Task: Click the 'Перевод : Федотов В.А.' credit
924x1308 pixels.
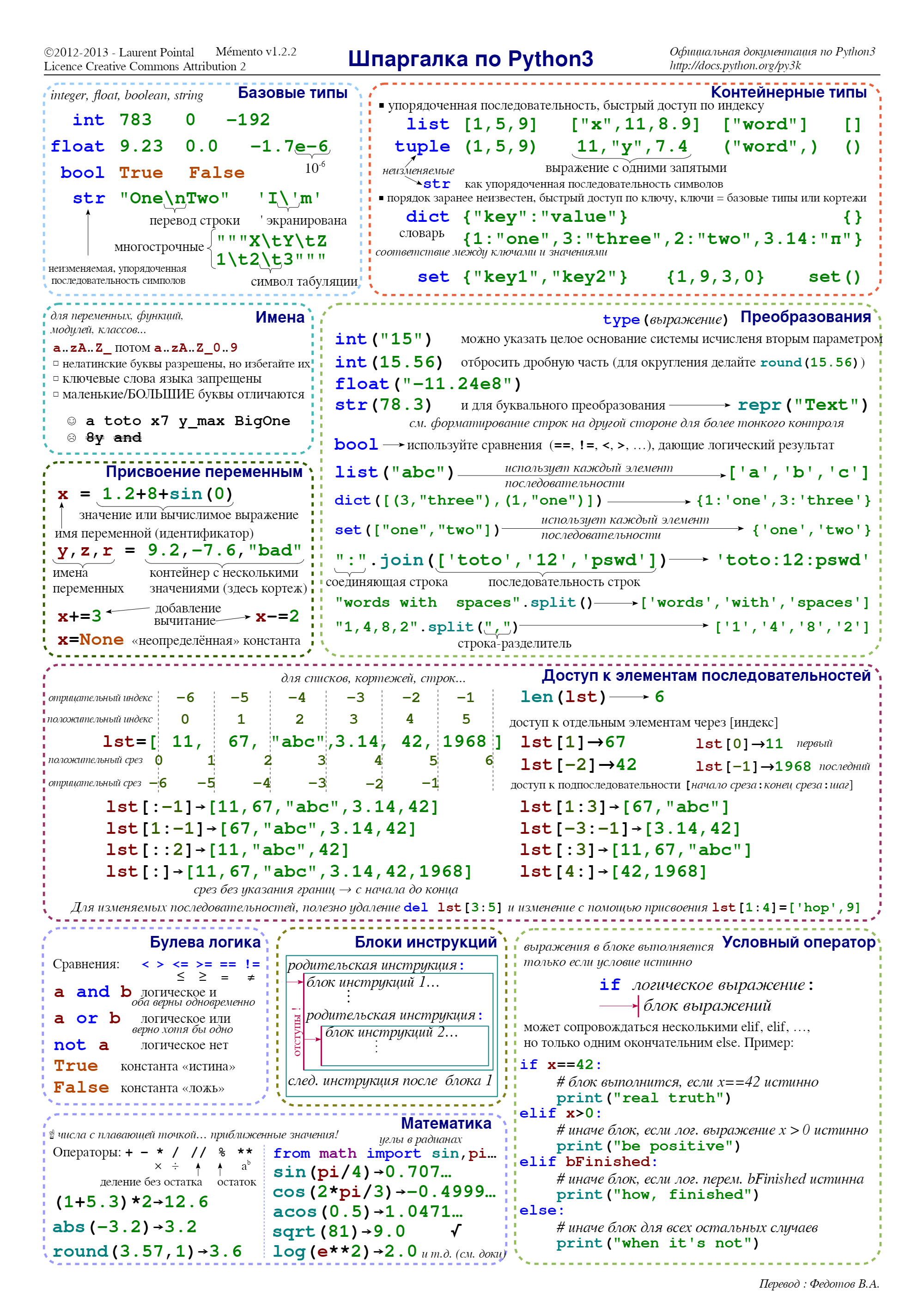Action: tap(819, 1284)
